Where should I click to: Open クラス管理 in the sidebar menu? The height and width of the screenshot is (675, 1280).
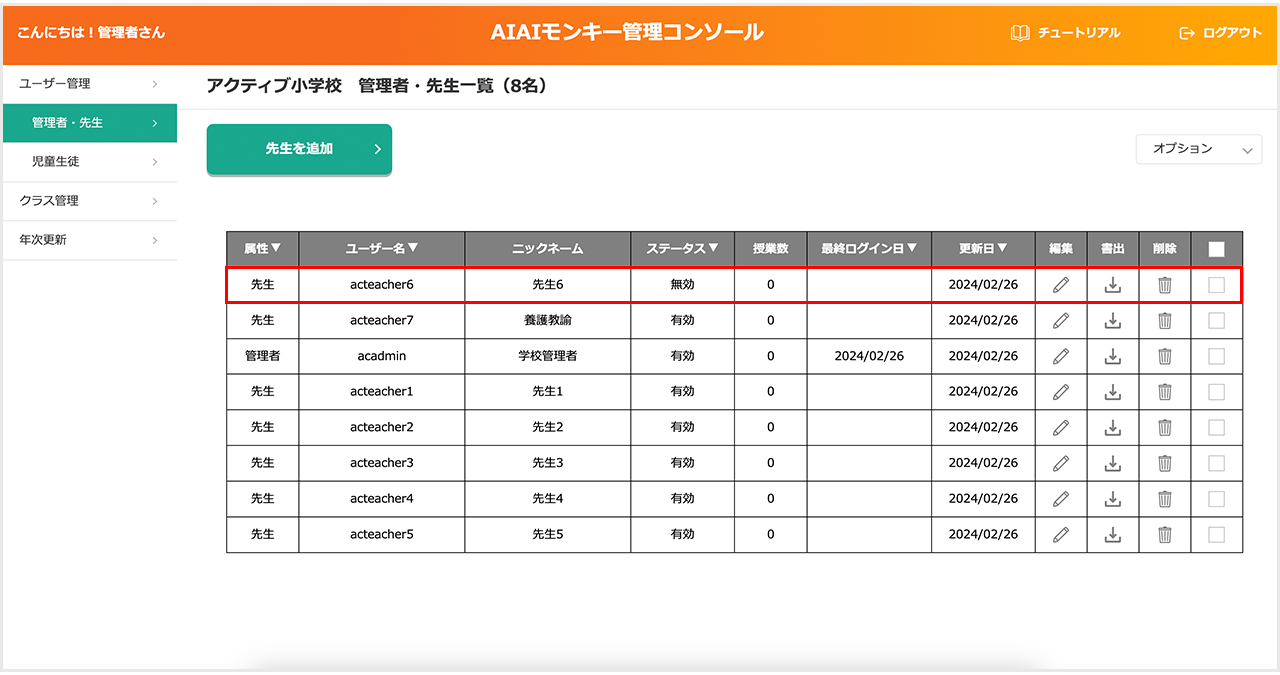[x=90, y=201]
